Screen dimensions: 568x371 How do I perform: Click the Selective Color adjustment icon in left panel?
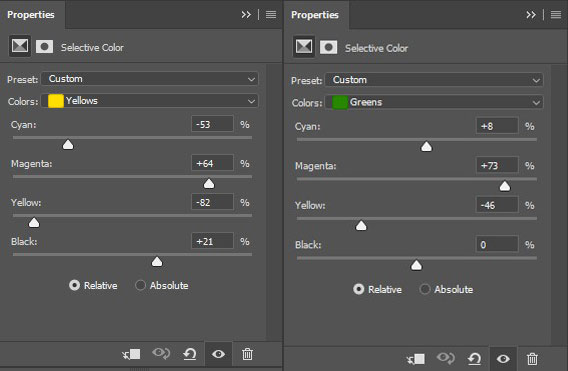click(x=20, y=46)
